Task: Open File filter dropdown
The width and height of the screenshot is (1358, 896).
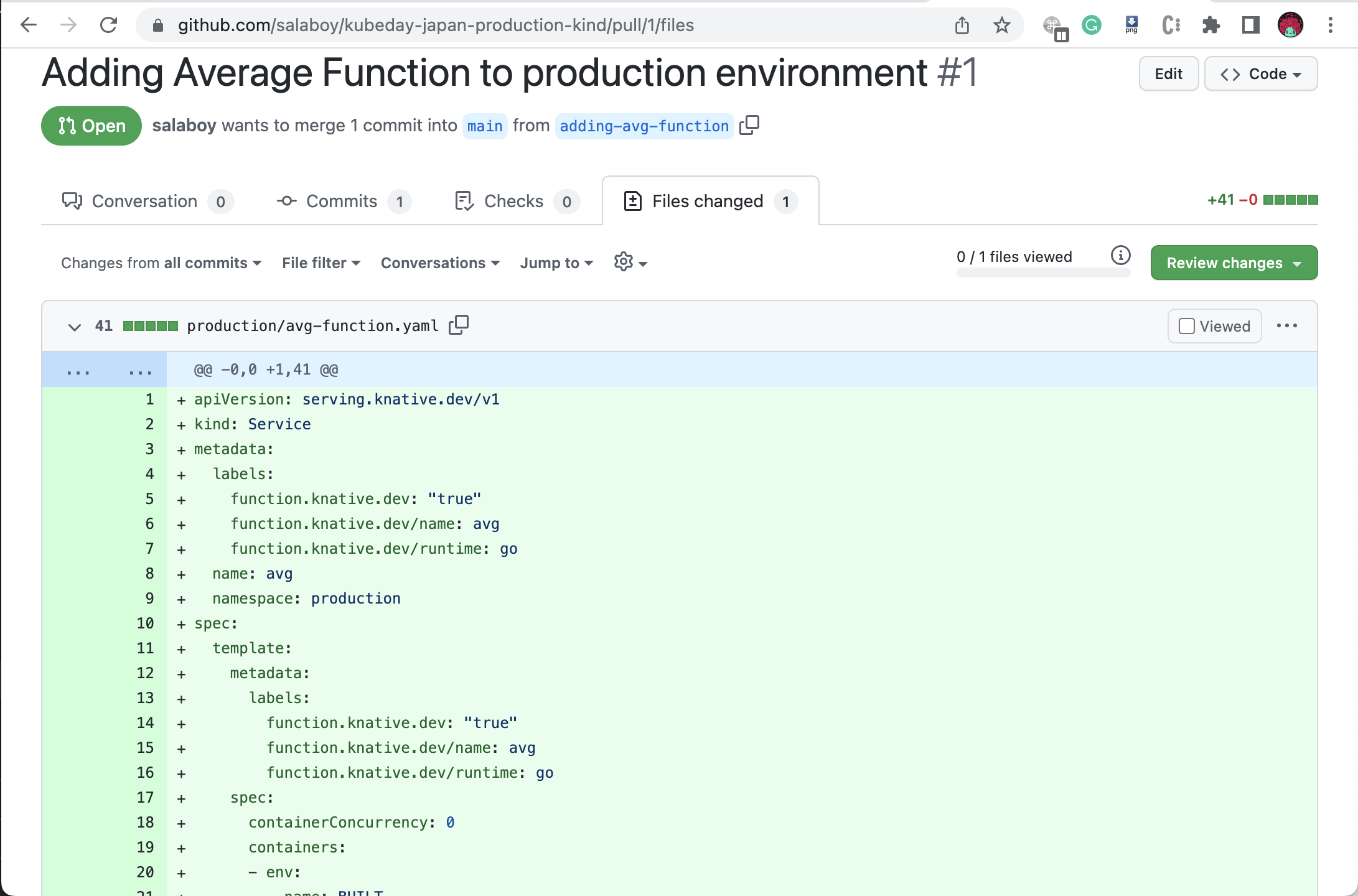Action: click(x=321, y=263)
